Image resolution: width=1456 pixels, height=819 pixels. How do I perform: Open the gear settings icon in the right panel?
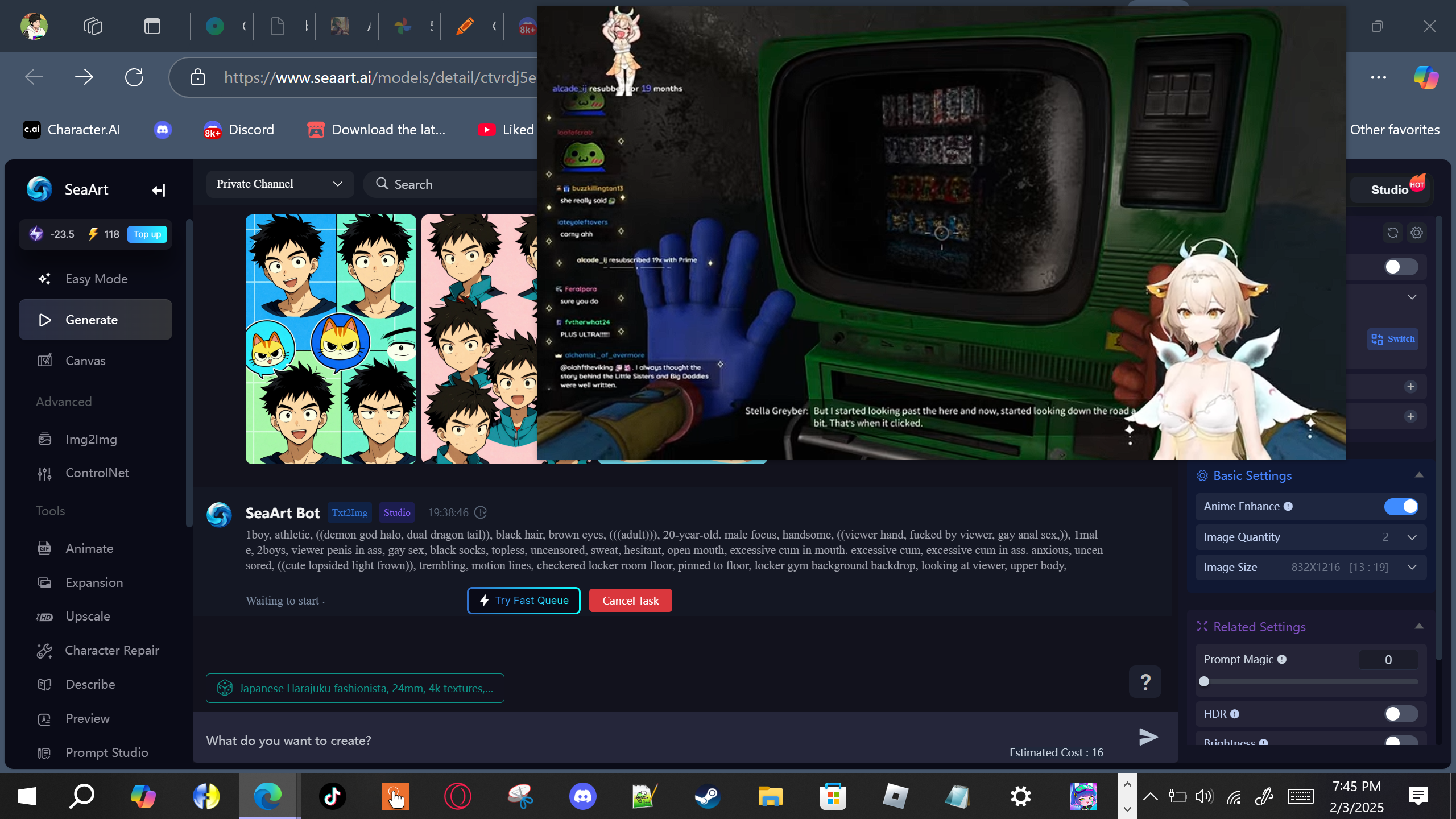tap(1417, 233)
